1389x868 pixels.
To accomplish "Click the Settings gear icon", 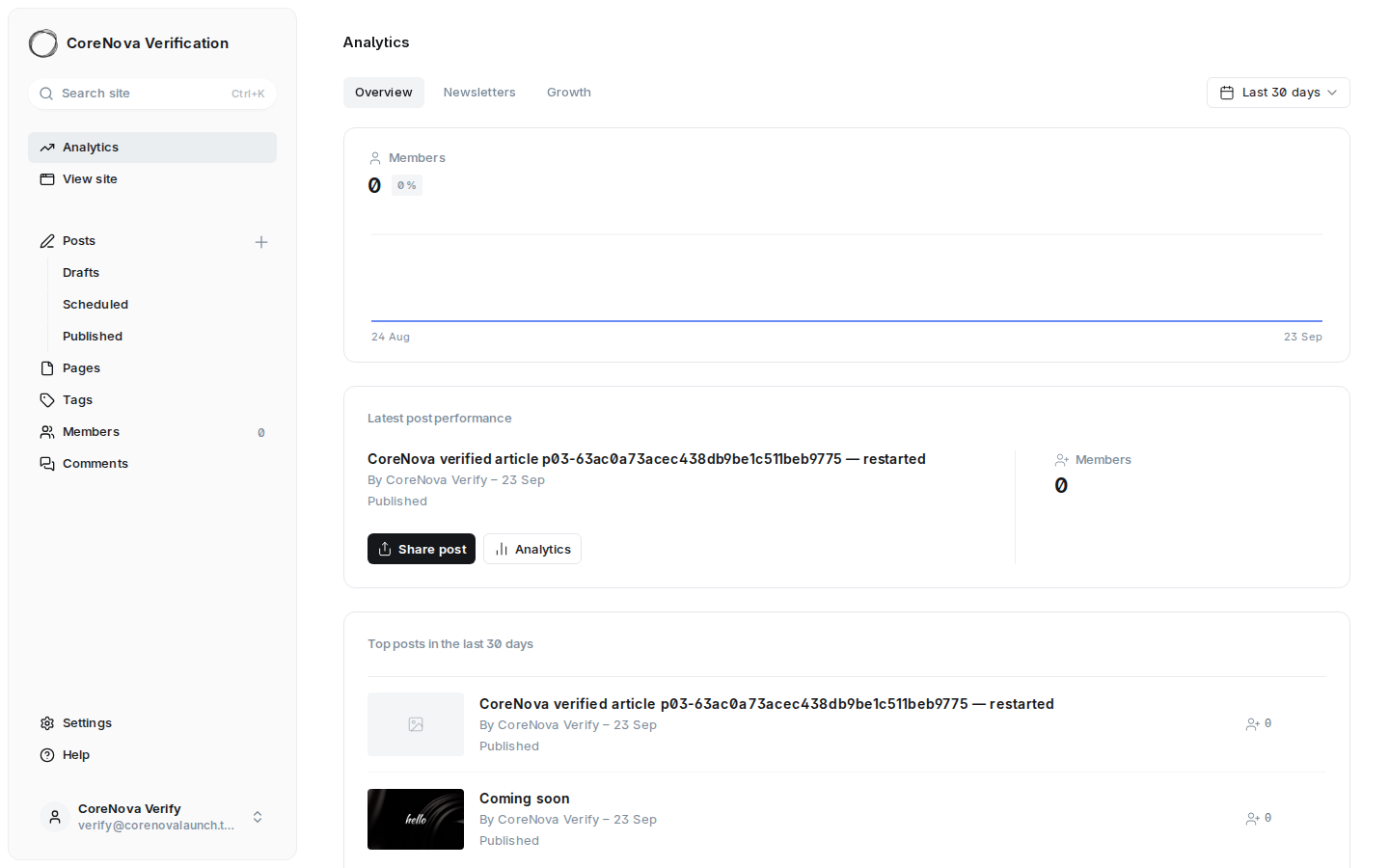I will coord(47,723).
